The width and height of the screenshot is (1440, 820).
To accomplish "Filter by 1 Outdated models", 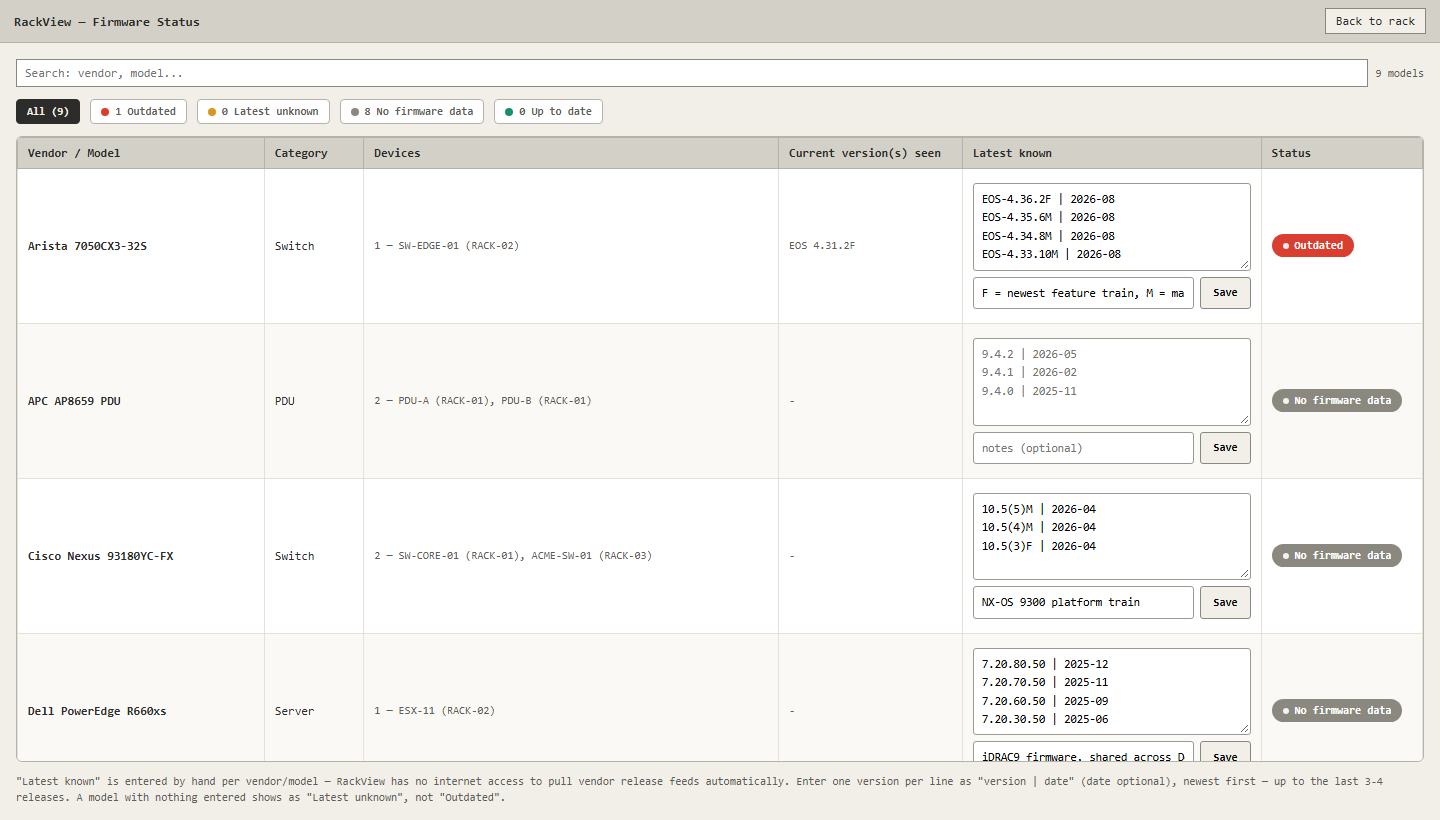I will click(138, 111).
